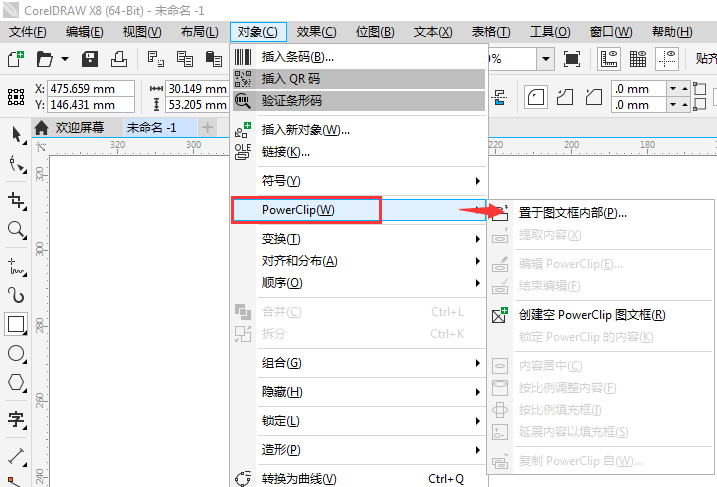This screenshot has height=487, width=717.
Task: Select the round corner icon
Action: coord(536,97)
